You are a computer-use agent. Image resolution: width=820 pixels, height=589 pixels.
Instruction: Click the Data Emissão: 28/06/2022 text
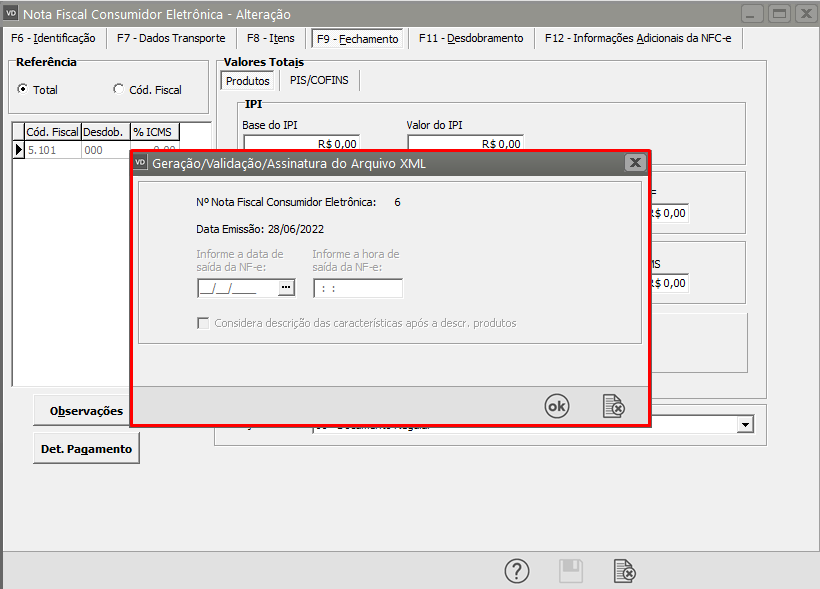260,229
